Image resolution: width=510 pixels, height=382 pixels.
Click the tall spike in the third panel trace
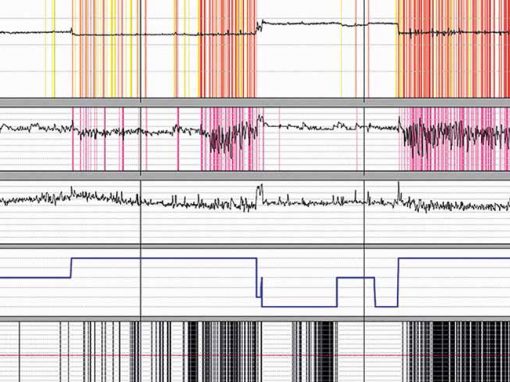point(260,193)
